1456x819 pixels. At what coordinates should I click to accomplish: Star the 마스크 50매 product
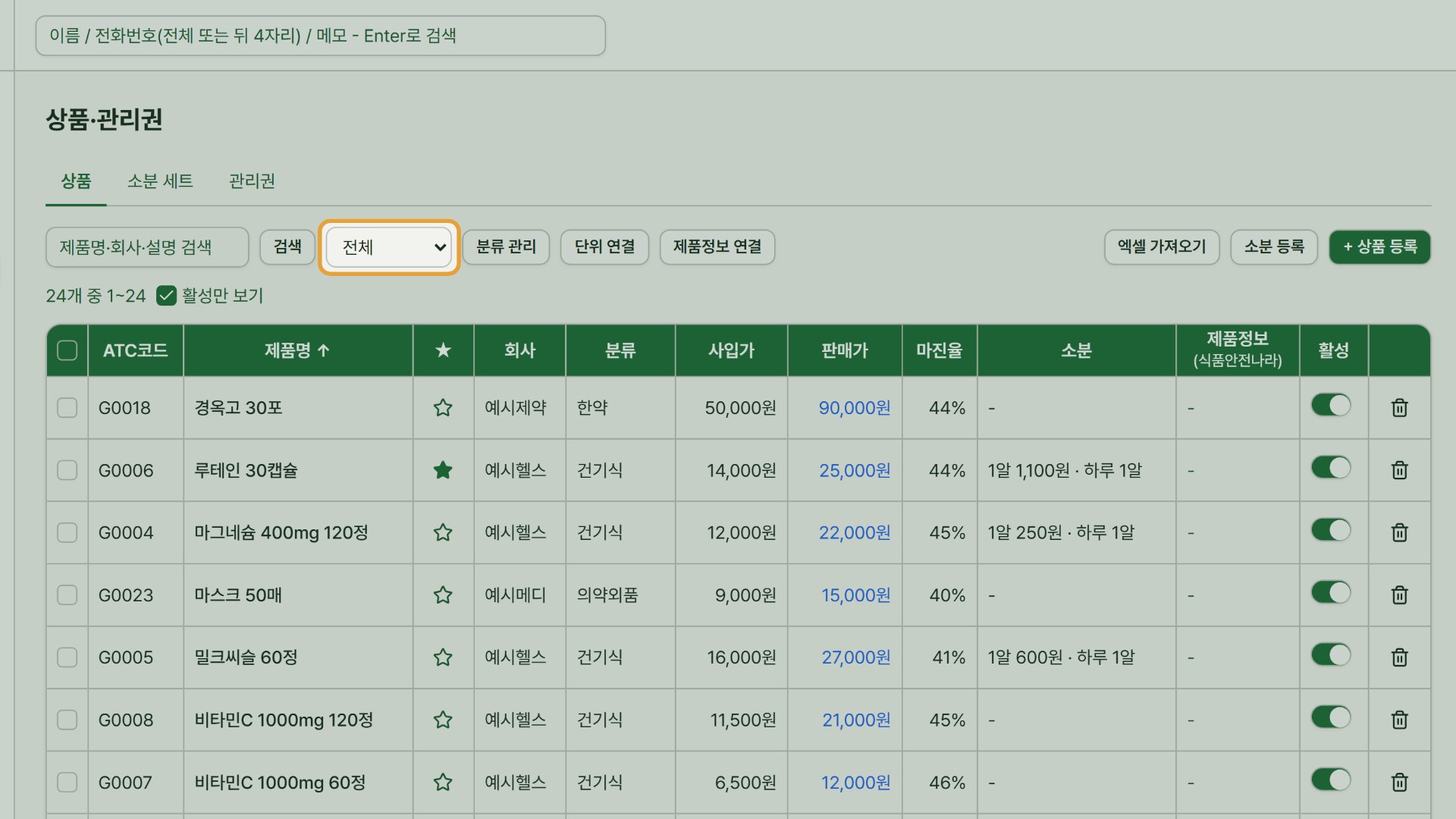click(443, 595)
